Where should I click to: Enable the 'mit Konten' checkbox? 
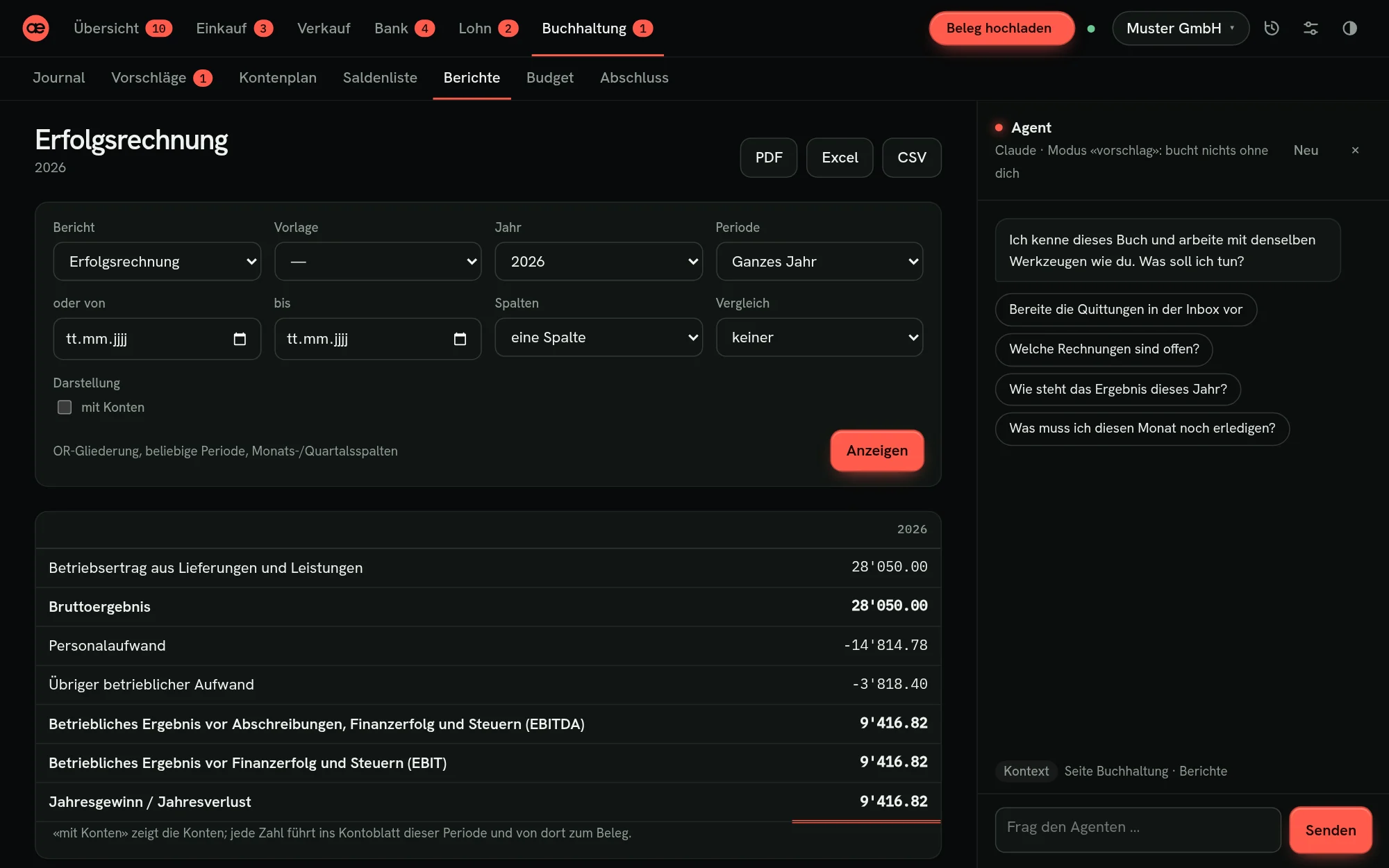65,407
